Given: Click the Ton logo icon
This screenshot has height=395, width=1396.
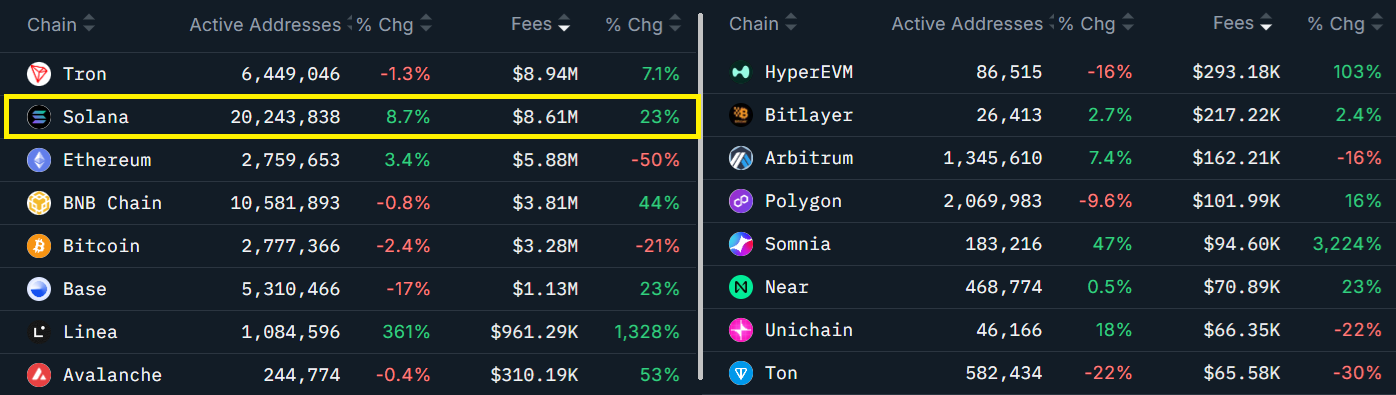Looking at the screenshot, I should (x=741, y=373).
